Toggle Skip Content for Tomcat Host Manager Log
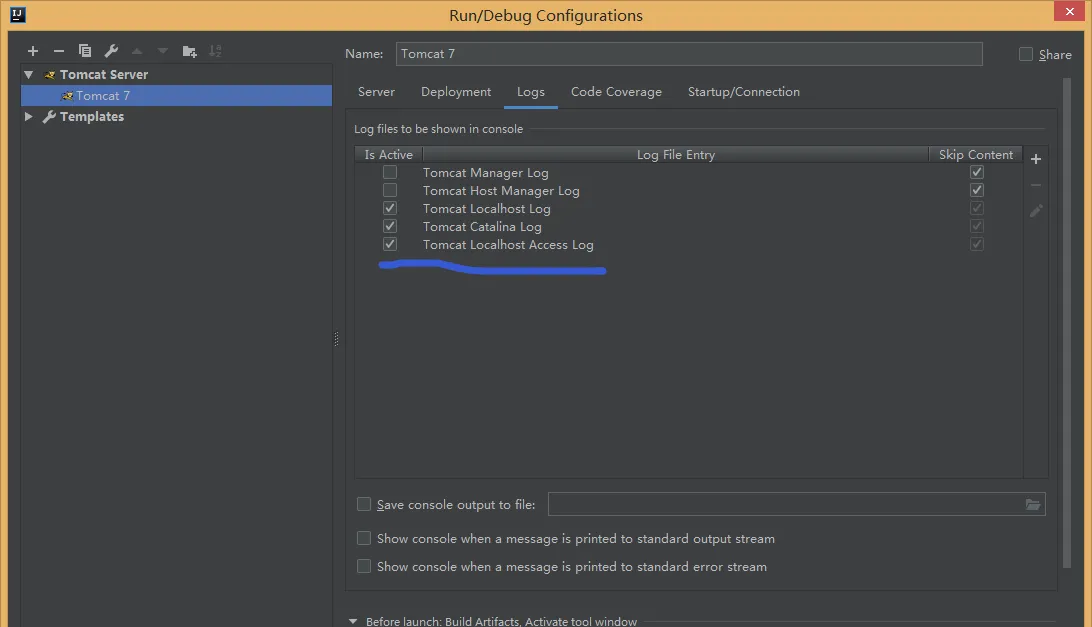This screenshot has width=1092, height=627. pos(977,190)
